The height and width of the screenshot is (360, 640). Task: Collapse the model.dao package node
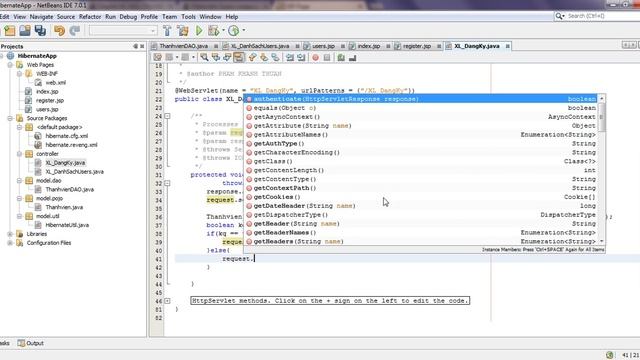pyautogui.click(x=19, y=180)
